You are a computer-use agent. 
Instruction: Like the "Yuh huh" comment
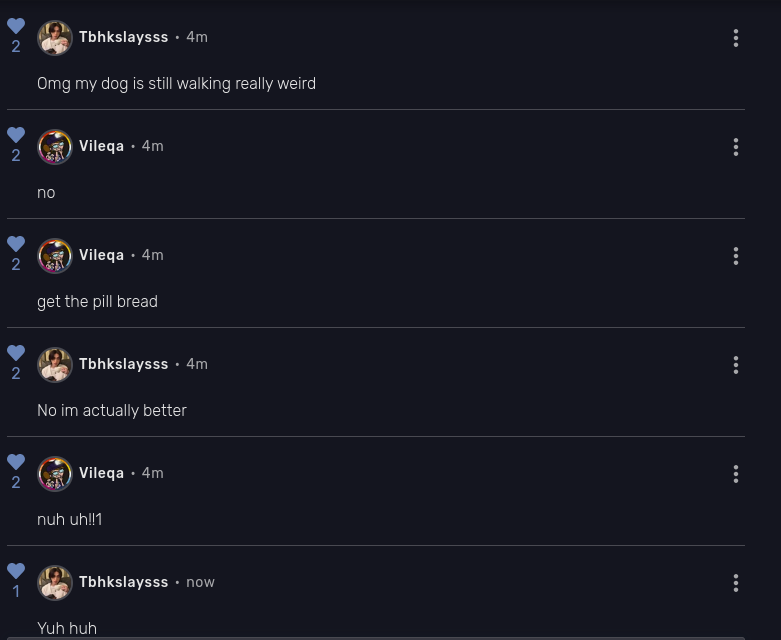pyautogui.click(x=16, y=572)
